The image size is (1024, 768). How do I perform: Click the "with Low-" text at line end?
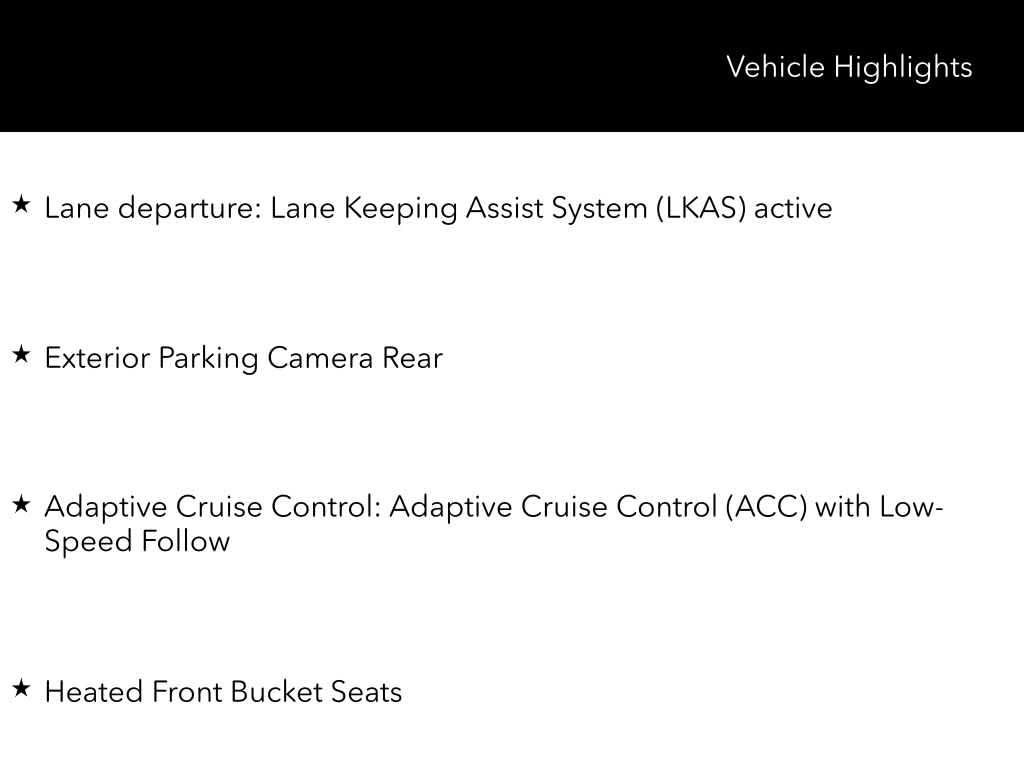880,507
